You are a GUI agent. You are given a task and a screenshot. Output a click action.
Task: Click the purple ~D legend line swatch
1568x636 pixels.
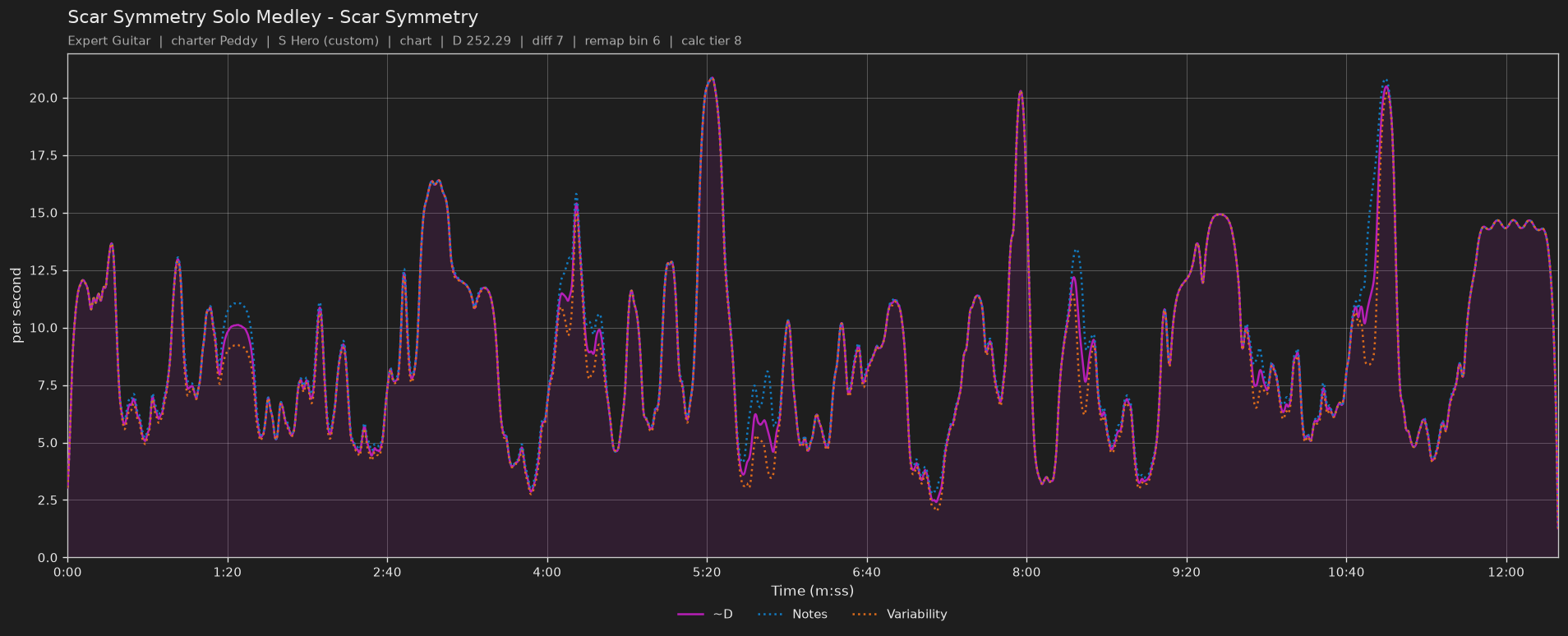point(690,614)
